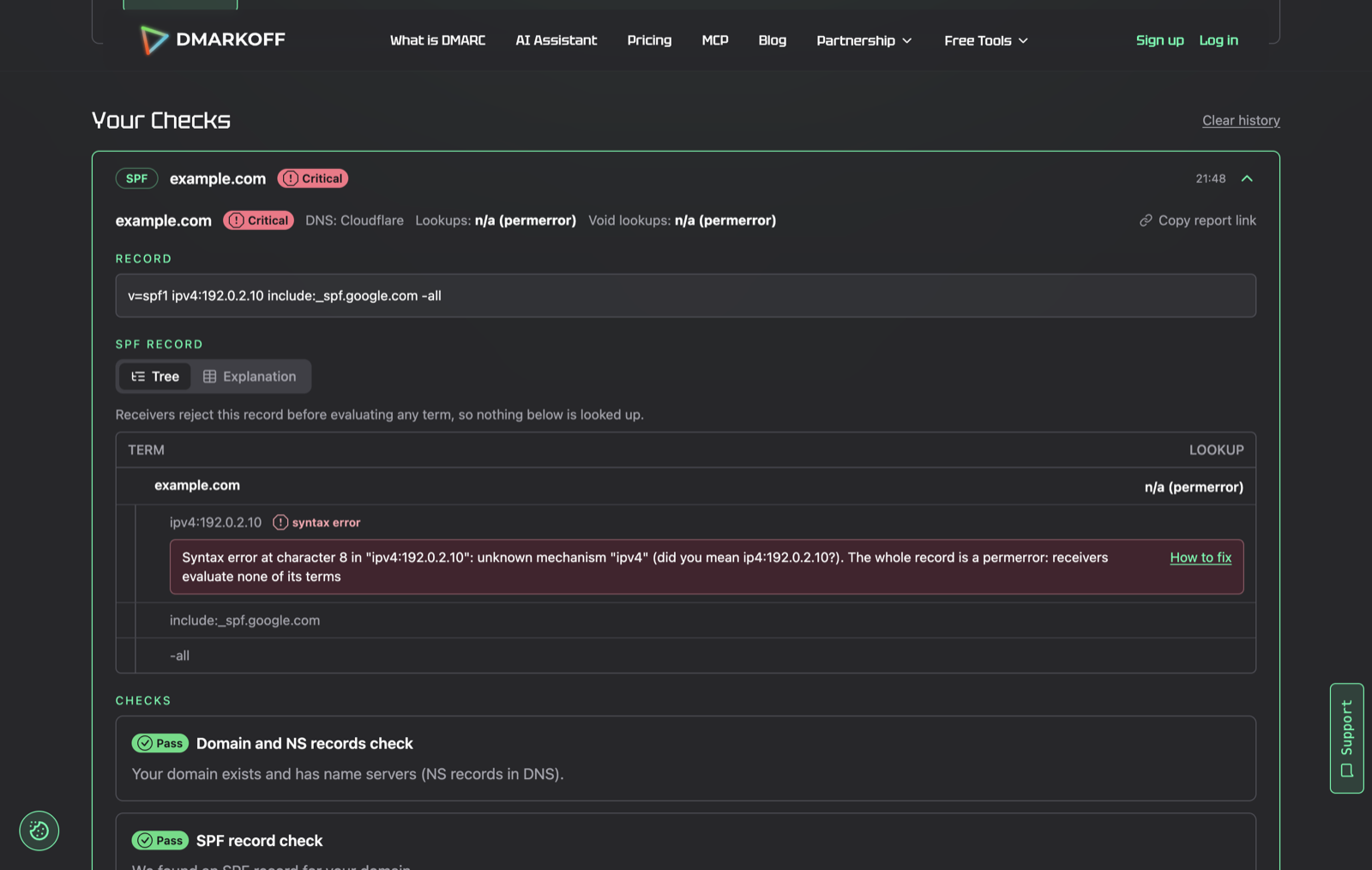Select the example.com tree row
The width and height of the screenshot is (1372, 870).
pyautogui.click(x=686, y=486)
